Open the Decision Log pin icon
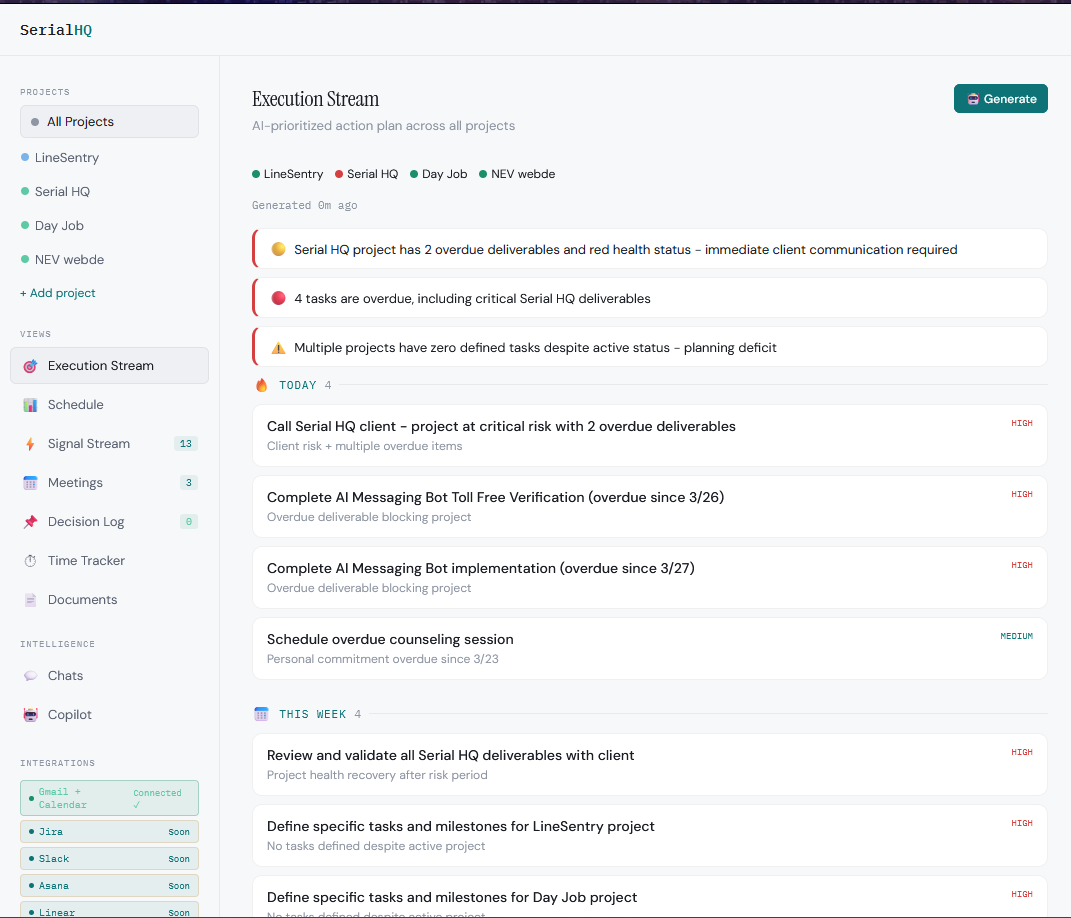1071x918 pixels. click(31, 521)
